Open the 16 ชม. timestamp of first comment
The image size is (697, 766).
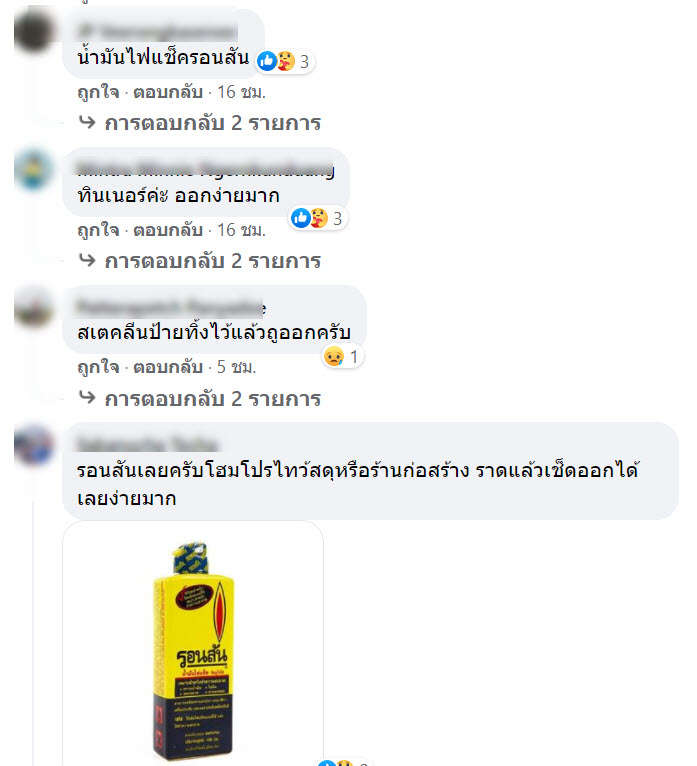tap(241, 92)
